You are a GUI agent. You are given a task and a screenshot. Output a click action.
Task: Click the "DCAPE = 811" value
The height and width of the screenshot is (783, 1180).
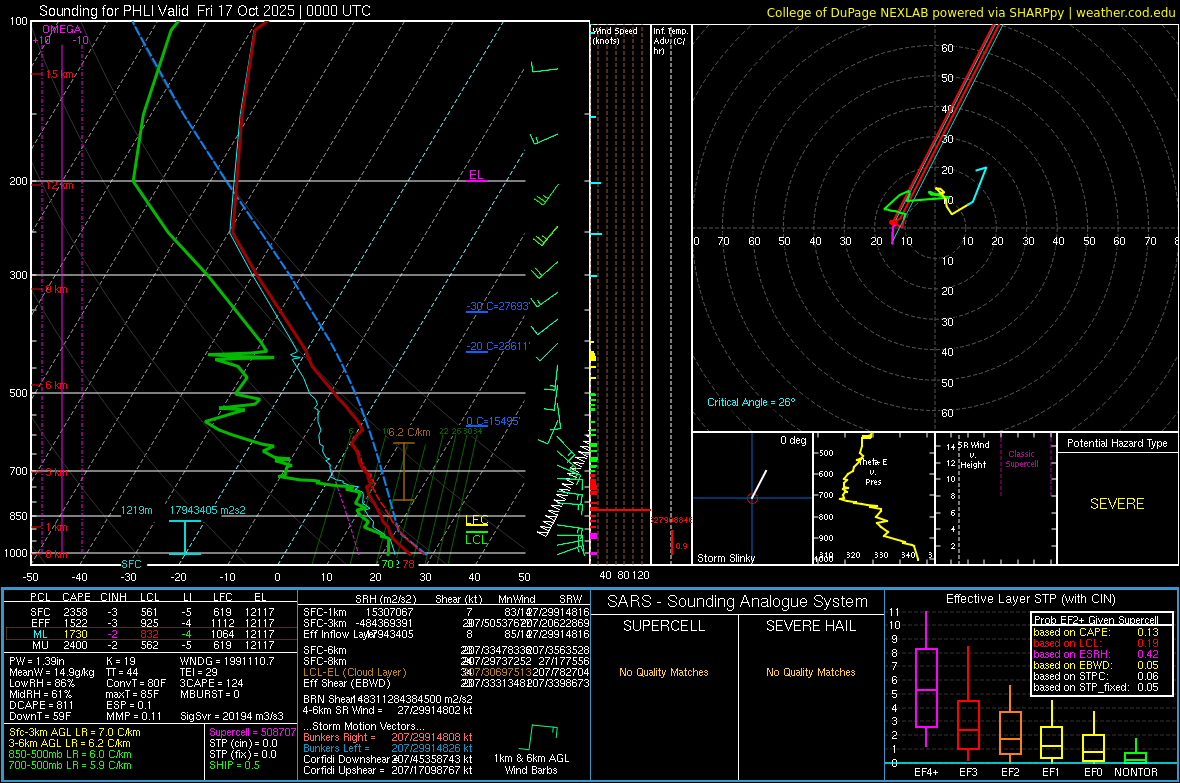41,705
